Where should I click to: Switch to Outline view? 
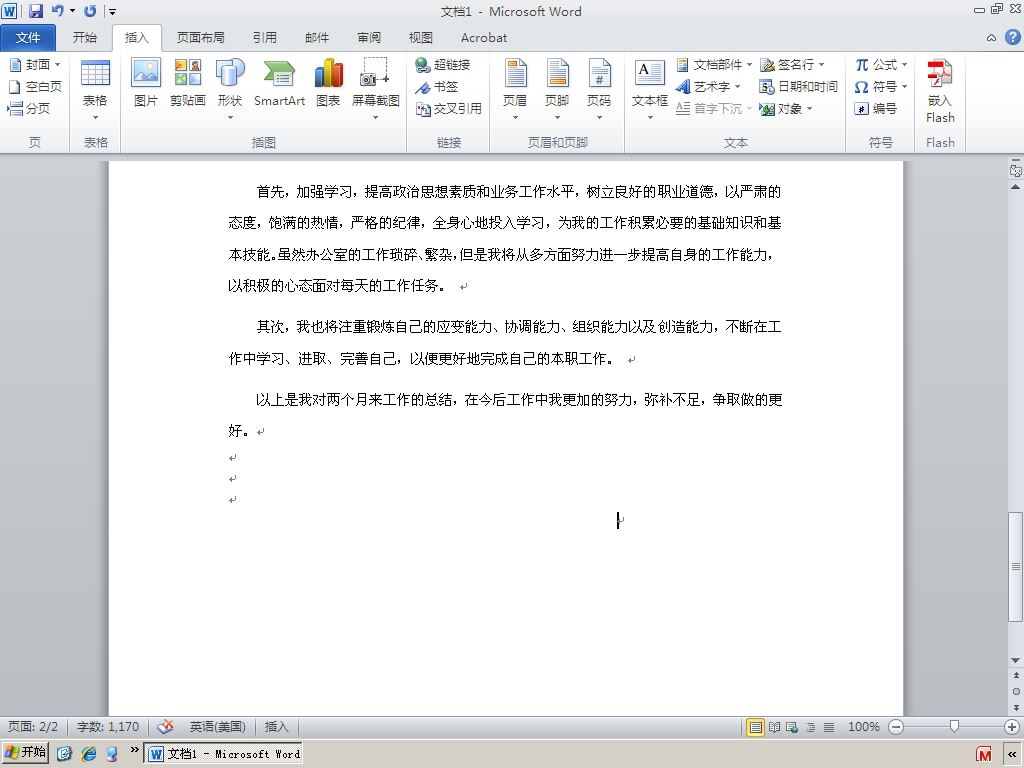[810, 727]
